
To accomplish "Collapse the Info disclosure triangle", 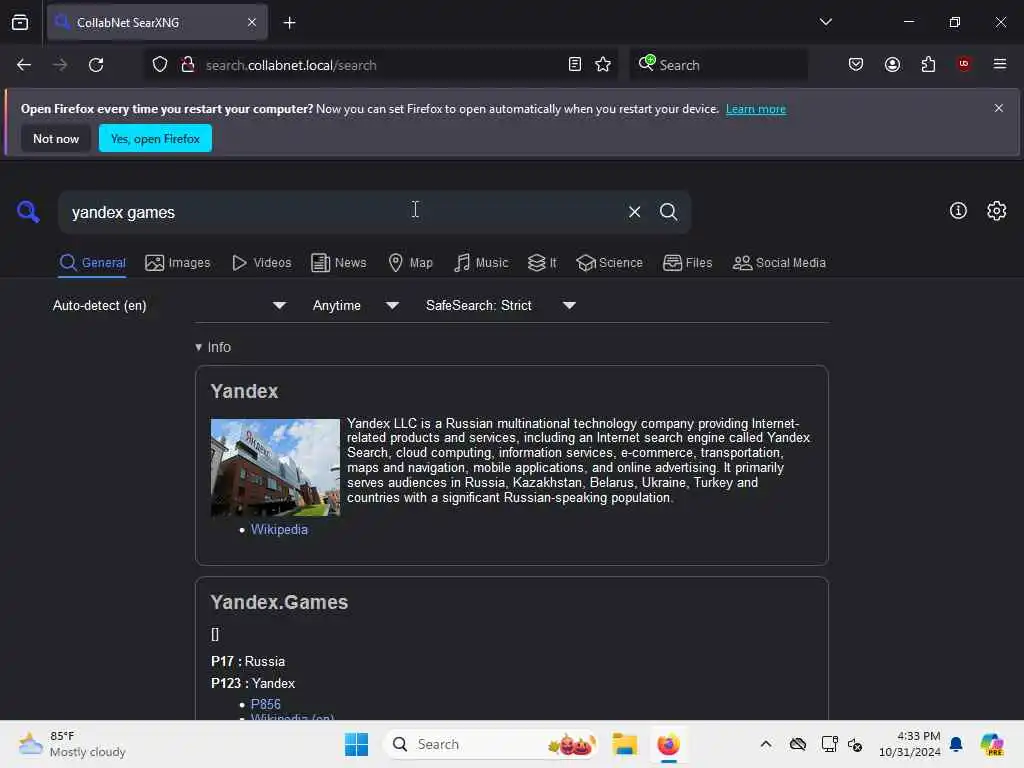I will (x=199, y=347).
